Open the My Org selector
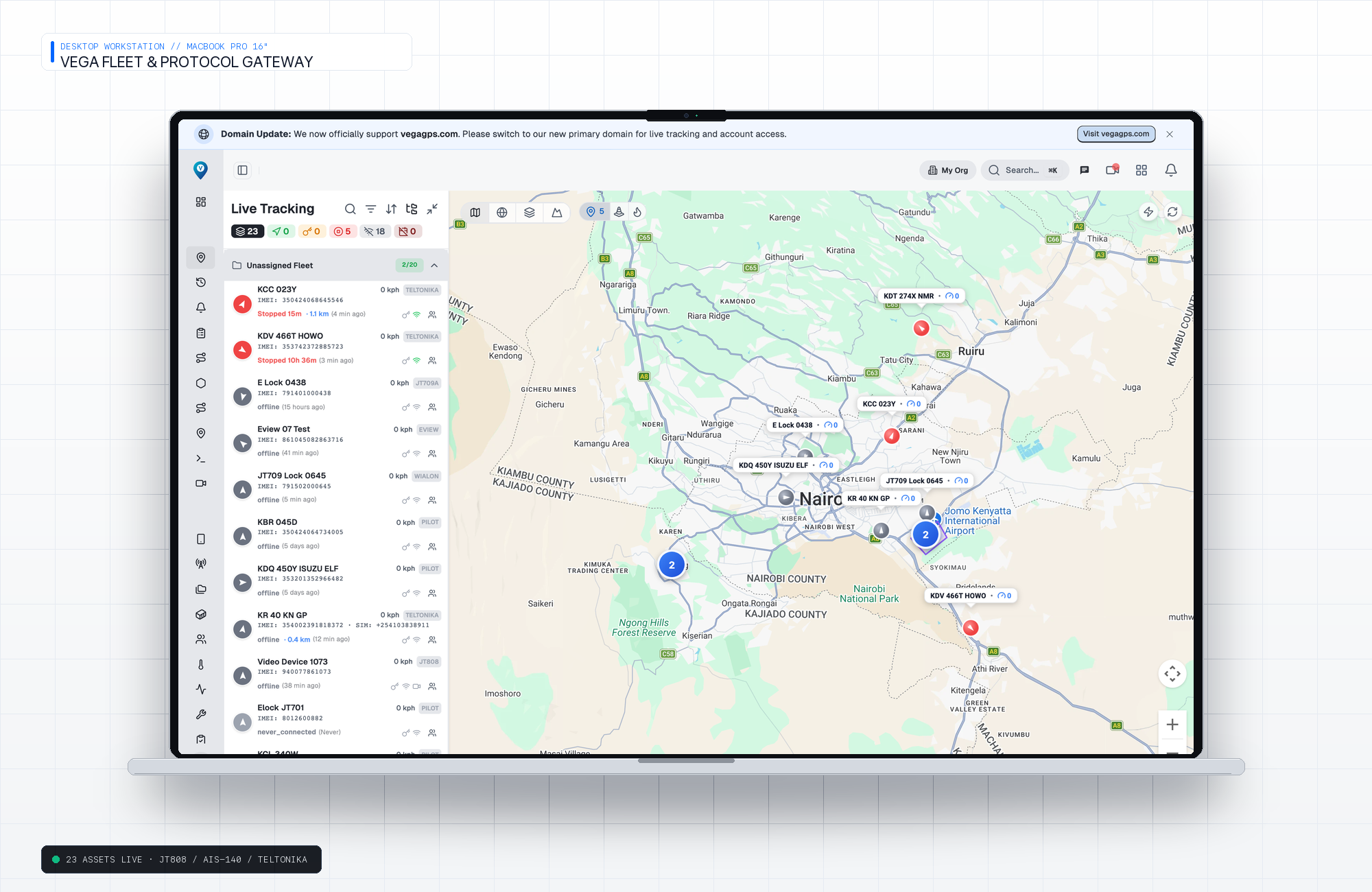 (948, 170)
